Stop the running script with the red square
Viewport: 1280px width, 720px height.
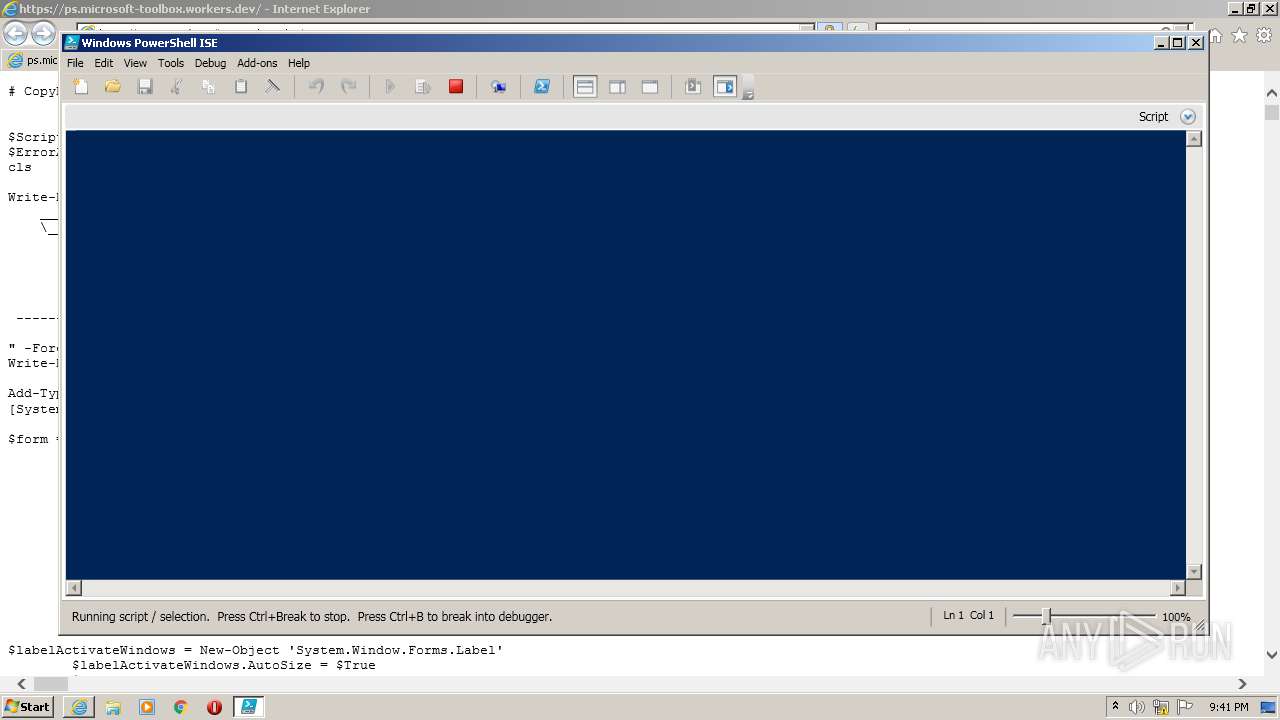point(456,87)
